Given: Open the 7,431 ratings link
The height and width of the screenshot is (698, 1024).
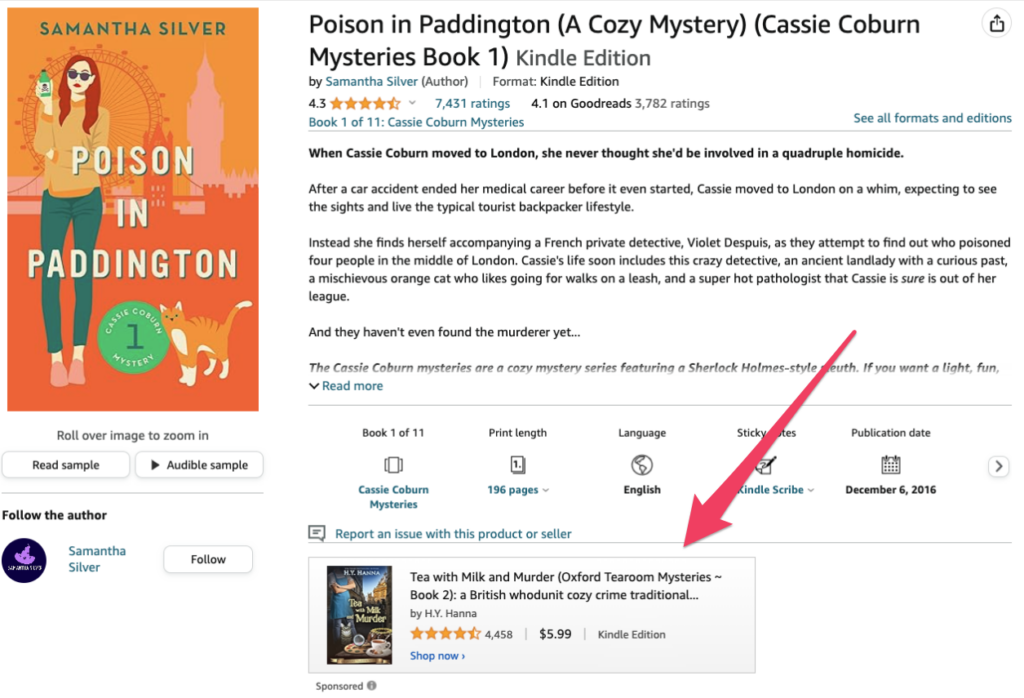Looking at the screenshot, I should coord(472,103).
